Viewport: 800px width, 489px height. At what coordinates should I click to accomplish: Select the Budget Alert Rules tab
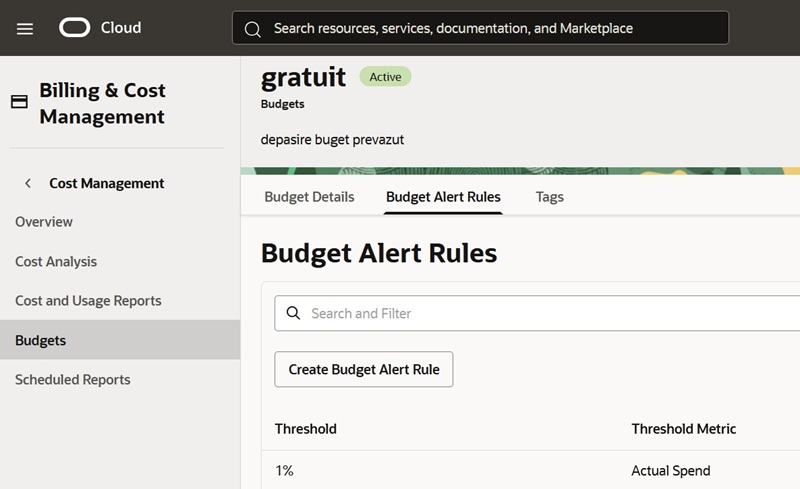click(x=443, y=197)
